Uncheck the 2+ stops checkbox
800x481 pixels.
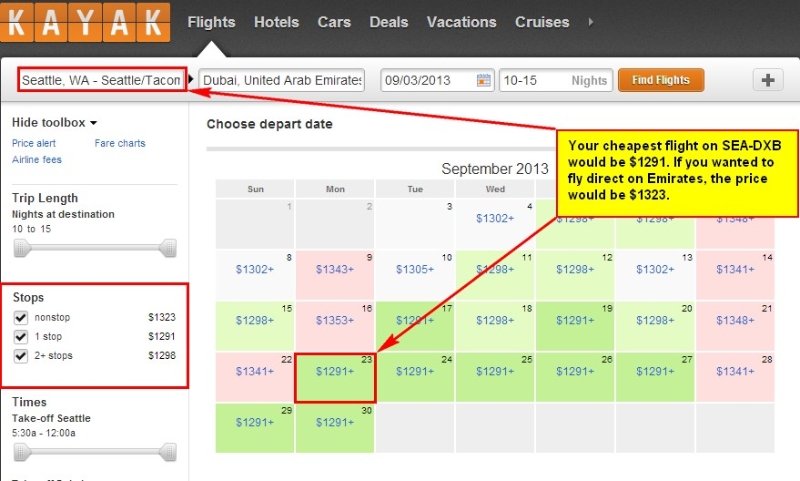[x=20, y=356]
